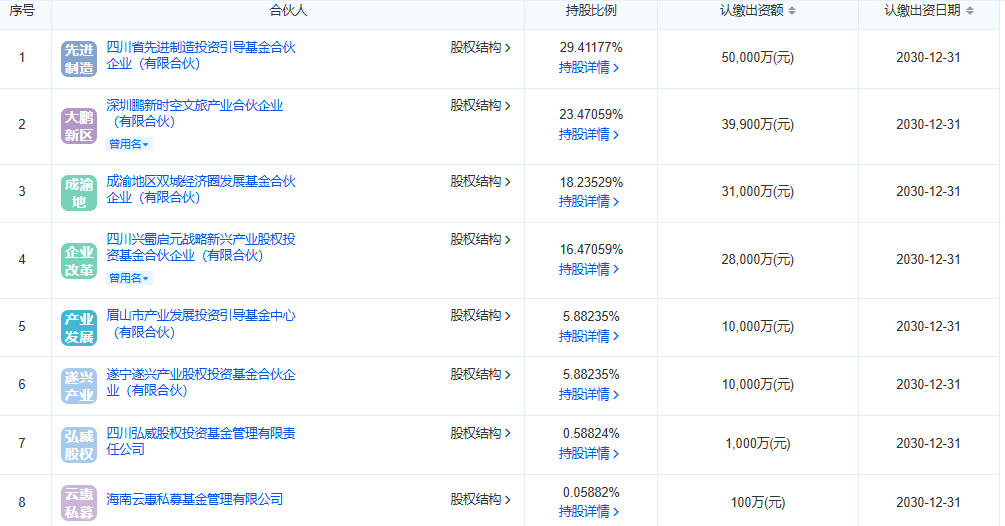Select the 29.41177% percentage value
This screenshot has width=1005, height=526.
point(591,47)
